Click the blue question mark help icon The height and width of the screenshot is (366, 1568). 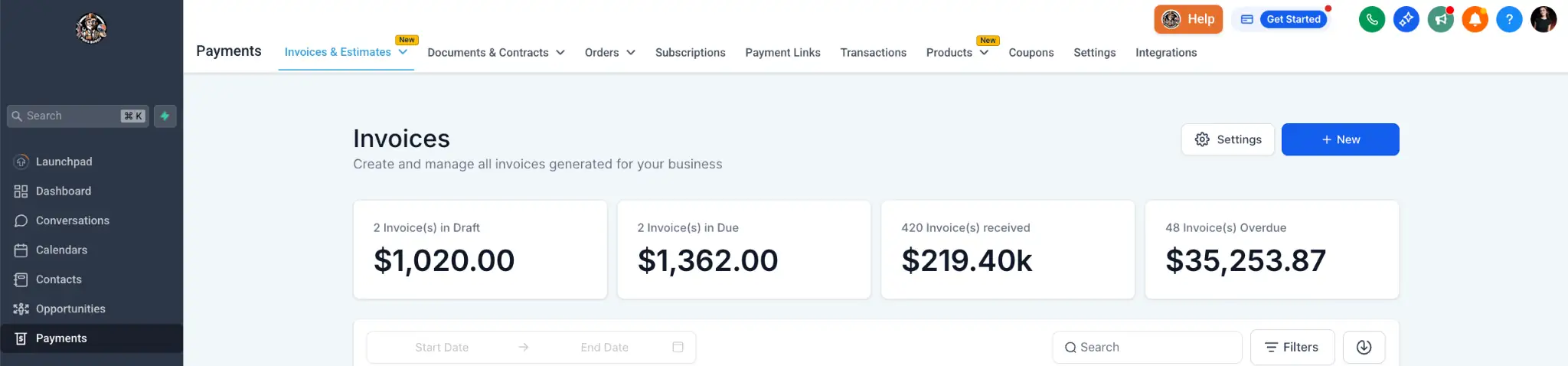[1509, 19]
